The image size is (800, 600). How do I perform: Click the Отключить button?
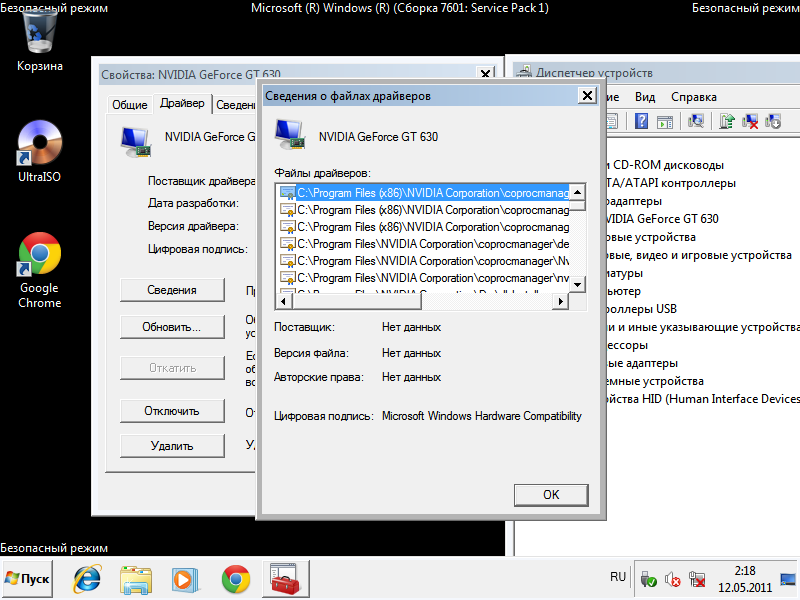pyautogui.click(x=172, y=411)
